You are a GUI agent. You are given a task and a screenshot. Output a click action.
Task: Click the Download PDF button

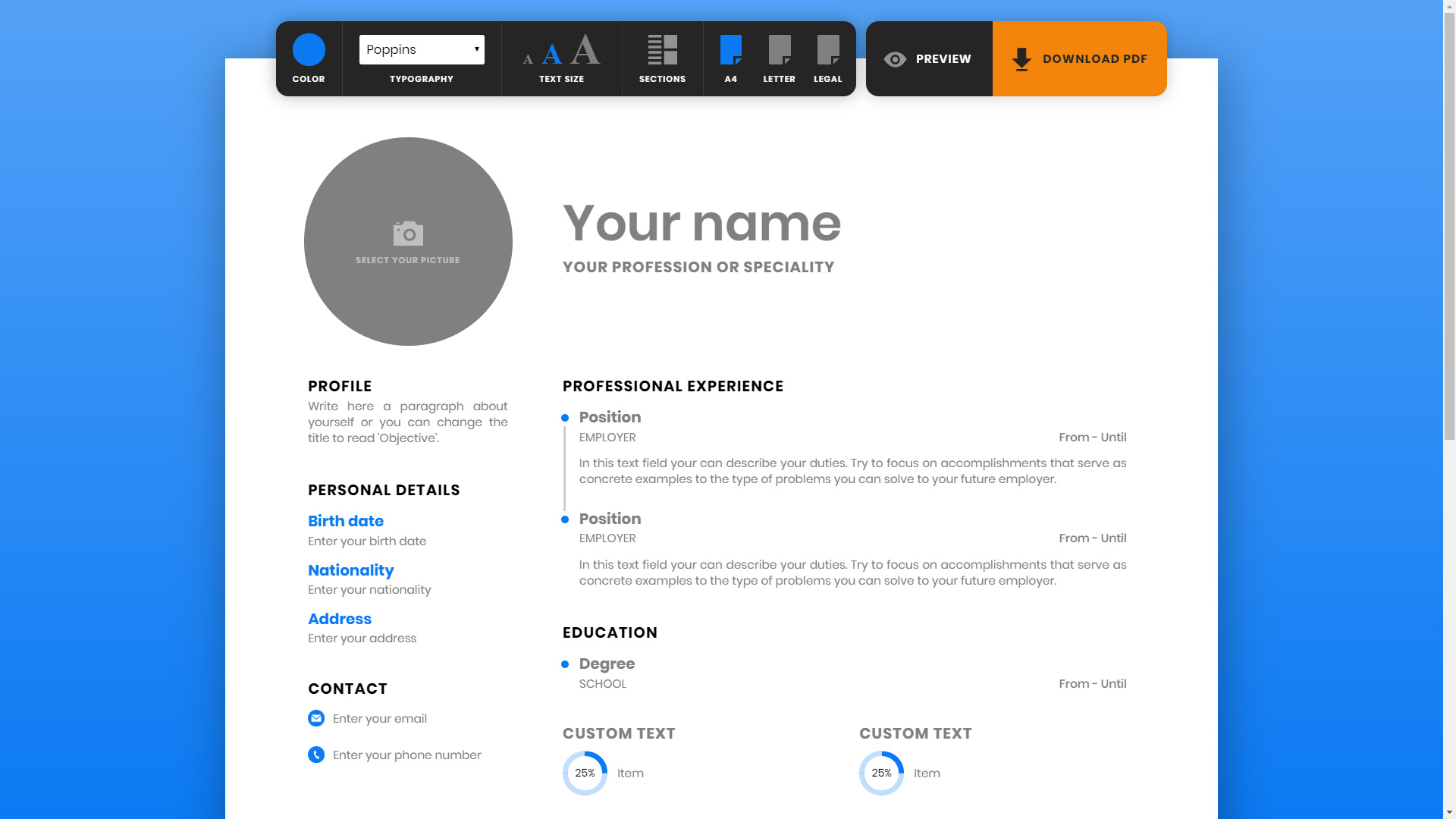tap(1079, 59)
